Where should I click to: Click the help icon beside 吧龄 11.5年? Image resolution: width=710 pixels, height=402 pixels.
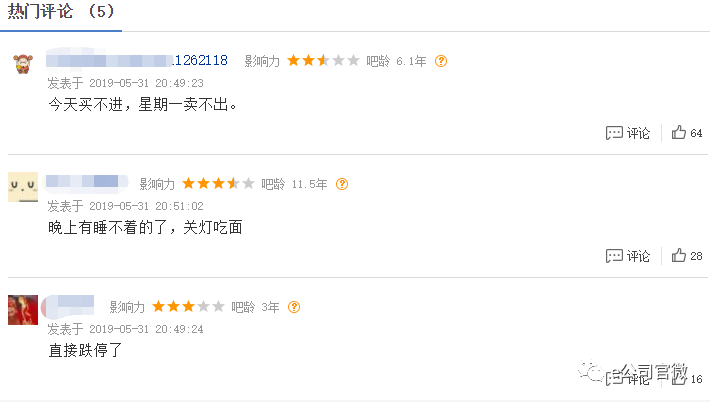(342, 184)
